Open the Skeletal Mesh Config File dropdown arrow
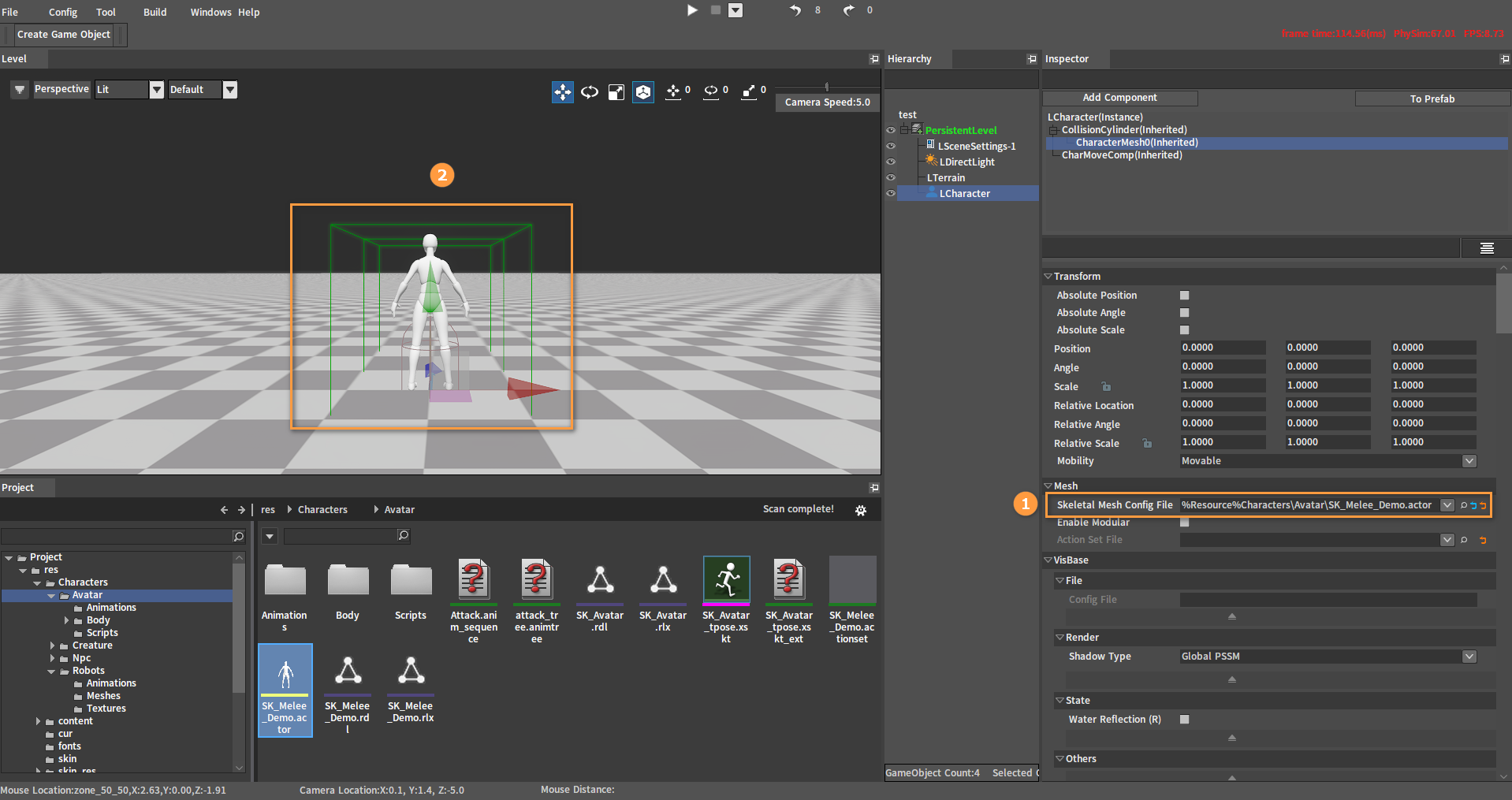 pyautogui.click(x=1447, y=505)
